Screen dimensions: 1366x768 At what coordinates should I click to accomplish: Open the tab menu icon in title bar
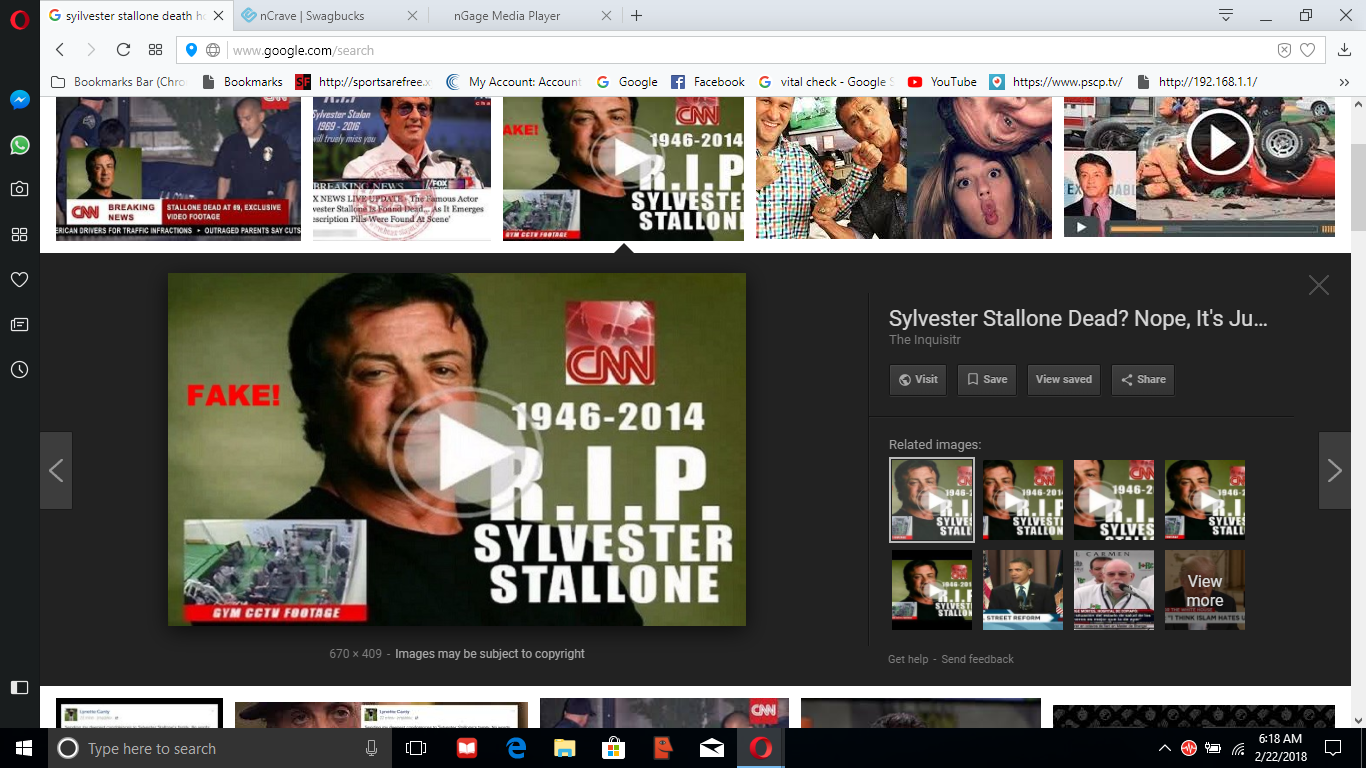pos(1226,15)
